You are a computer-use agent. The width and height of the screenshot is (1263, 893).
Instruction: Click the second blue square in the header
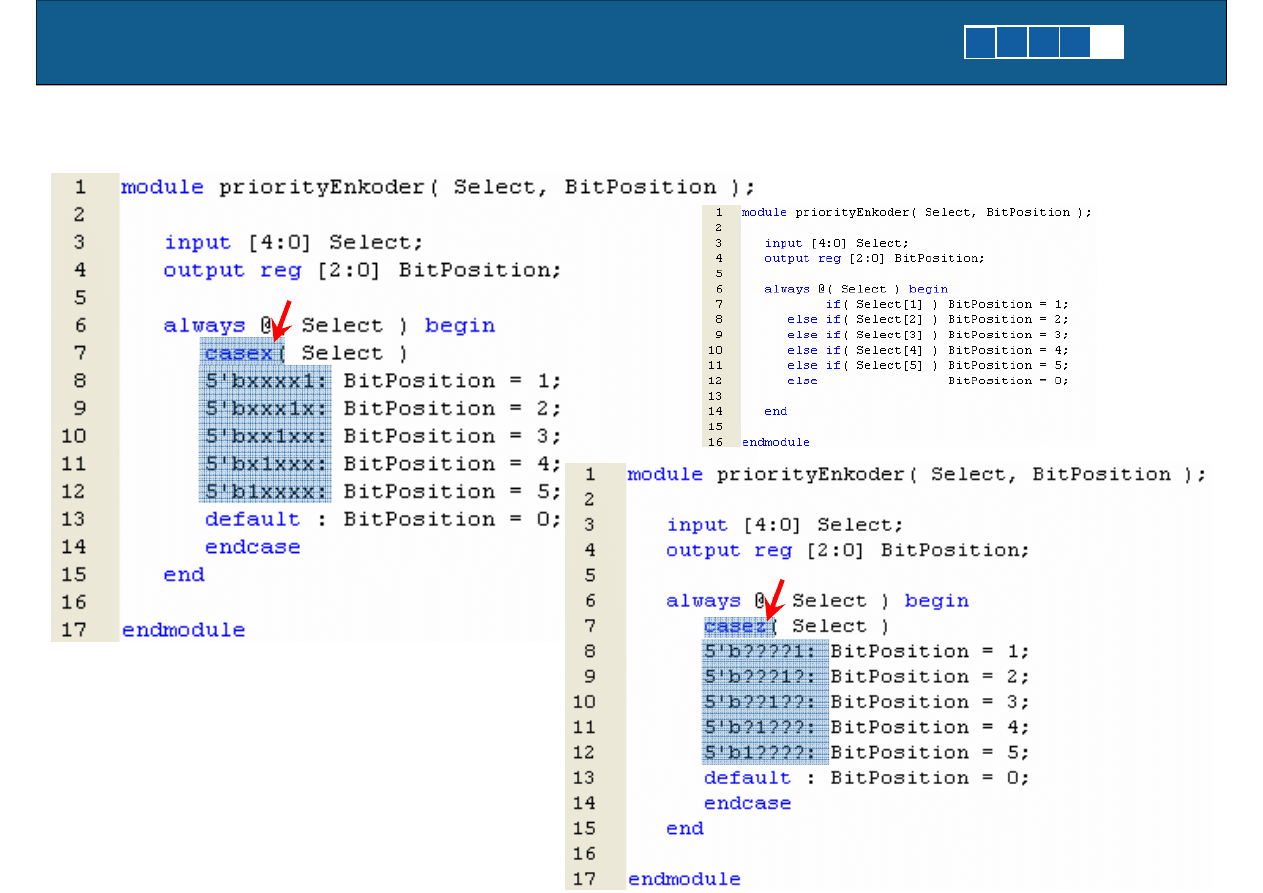point(1012,42)
